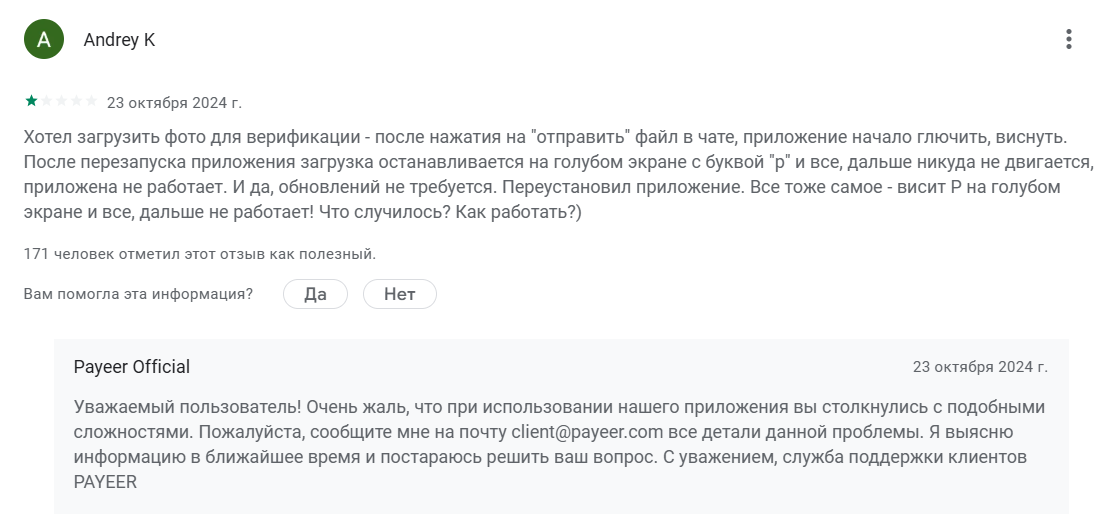
Task: Select reviewer name Andrey K
Action: pyautogui.click(x=119, y=40)
